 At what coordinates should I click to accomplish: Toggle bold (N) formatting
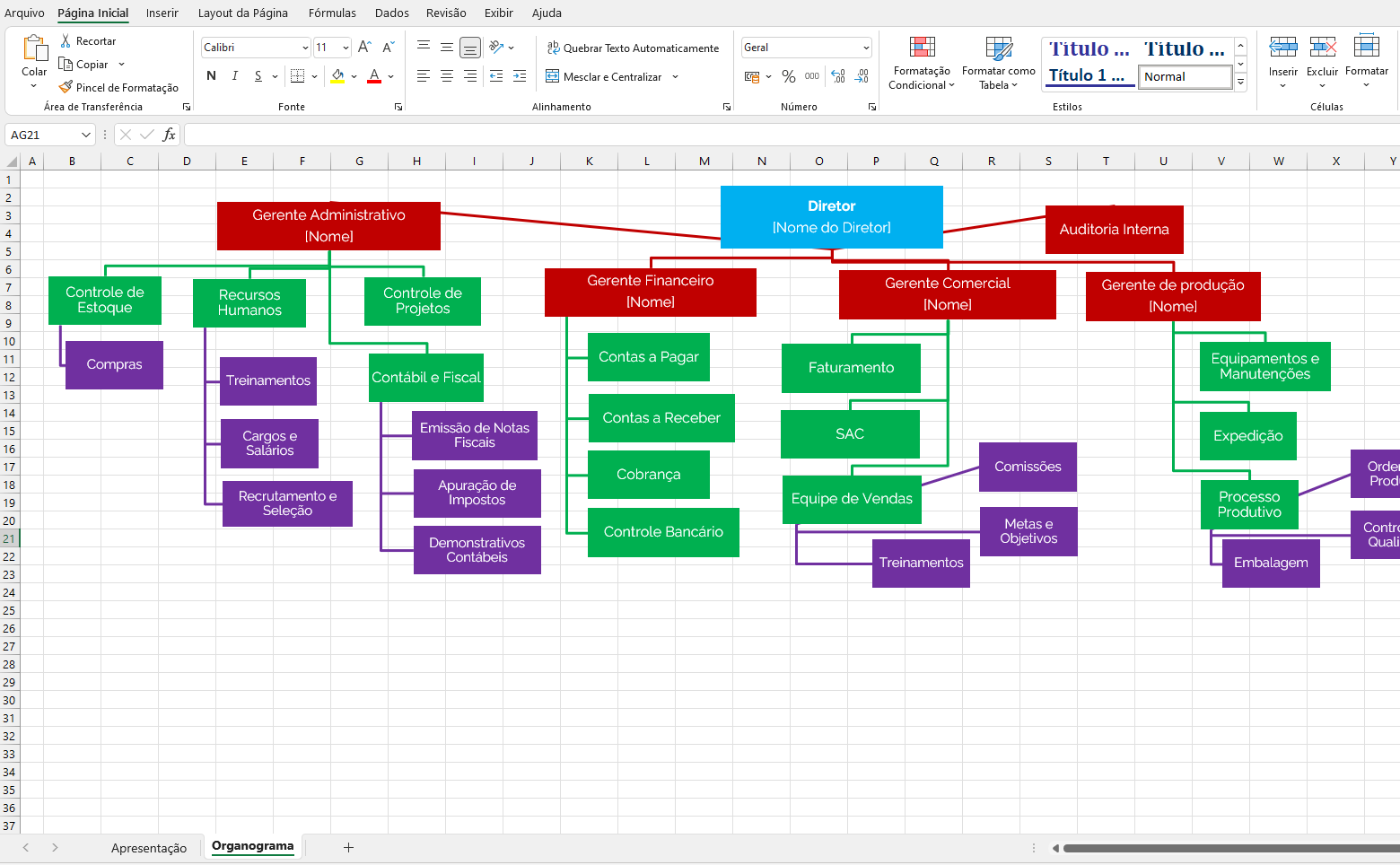click(211, 76)
